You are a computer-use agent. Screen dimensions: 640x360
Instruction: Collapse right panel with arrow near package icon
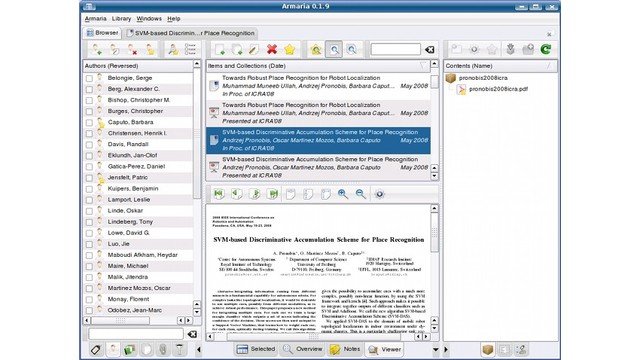click(x=446, y=350)
